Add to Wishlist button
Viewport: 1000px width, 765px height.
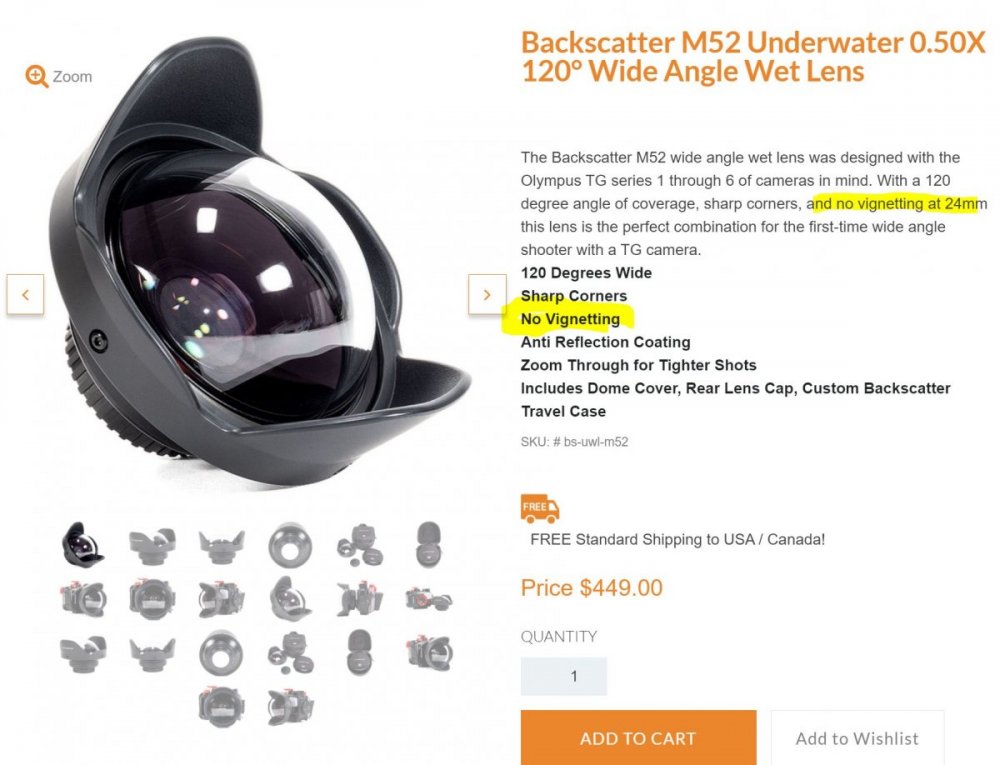point(857,738)
